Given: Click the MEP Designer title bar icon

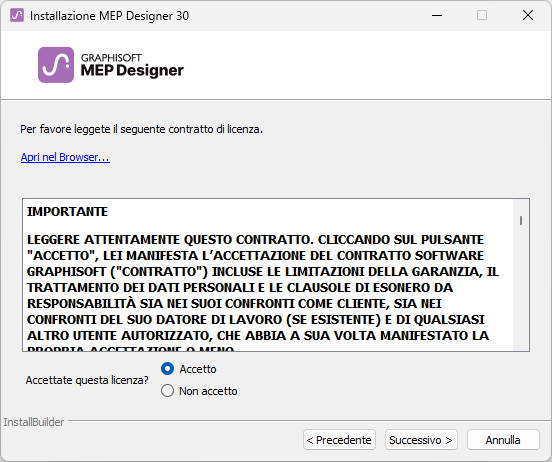Looking at the screenshot, I should coord(17,15).
